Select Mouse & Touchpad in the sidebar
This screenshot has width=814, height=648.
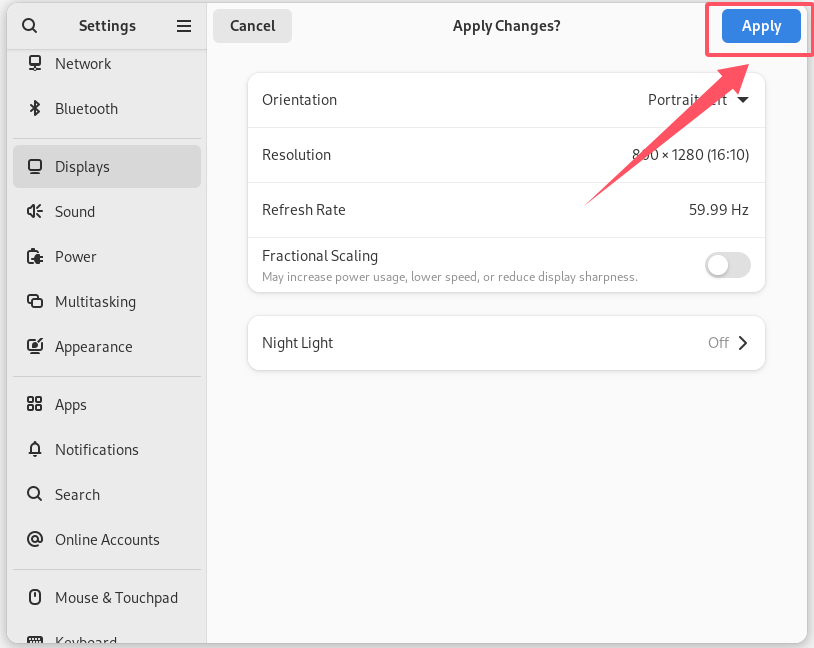click(107, 598)
